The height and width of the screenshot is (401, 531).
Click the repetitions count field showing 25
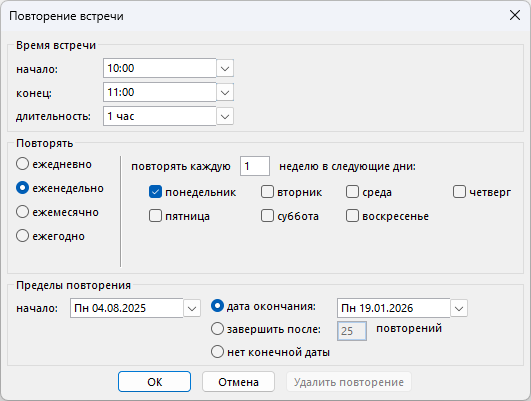point(352,331)
